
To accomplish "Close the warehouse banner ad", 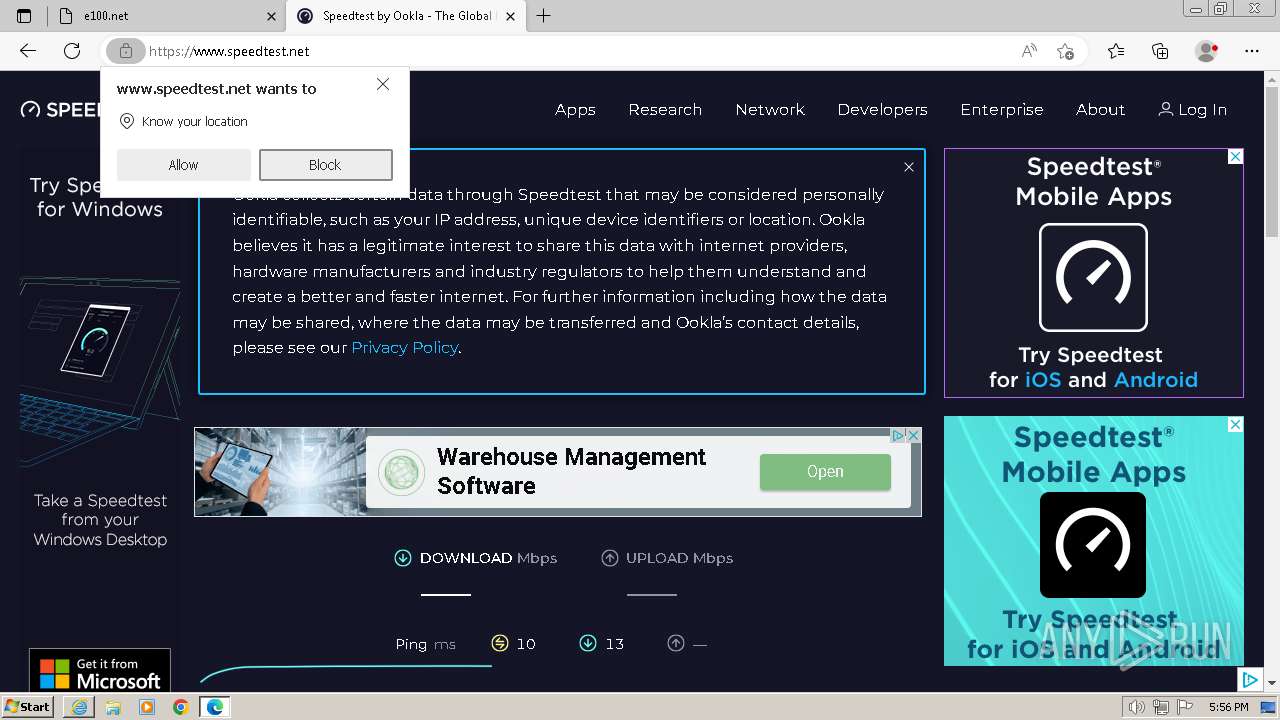I will [913, 435].
